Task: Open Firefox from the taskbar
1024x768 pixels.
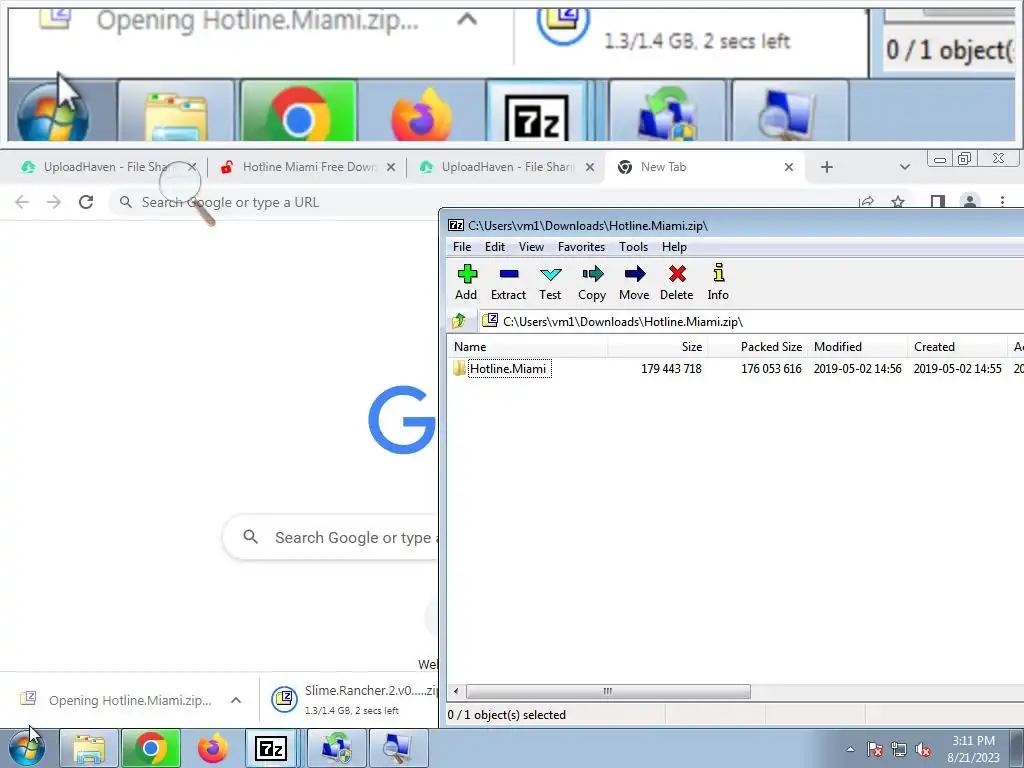Action: (212, 748)
